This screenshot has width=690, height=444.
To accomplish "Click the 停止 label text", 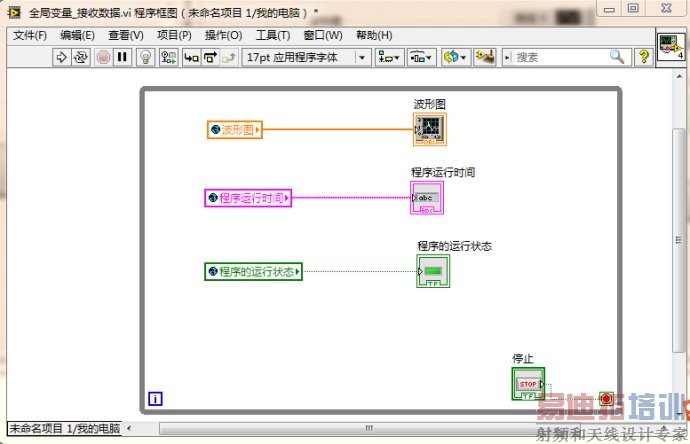I will (523, 359).
